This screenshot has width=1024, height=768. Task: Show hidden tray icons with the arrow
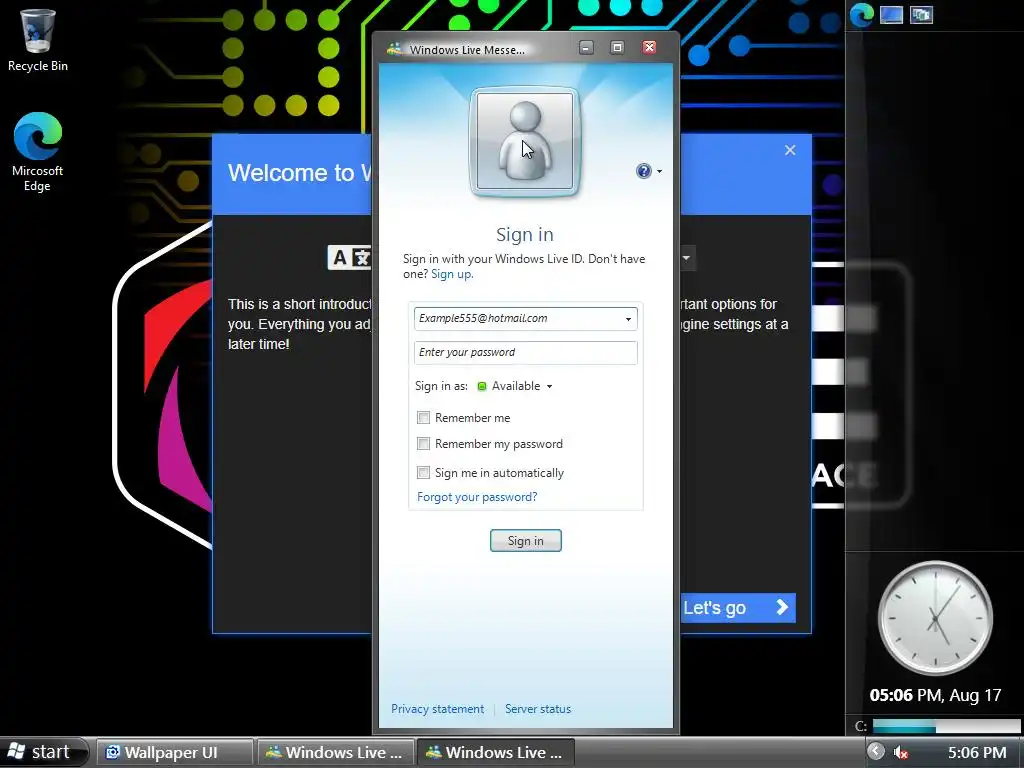click(x=876, y=752)
